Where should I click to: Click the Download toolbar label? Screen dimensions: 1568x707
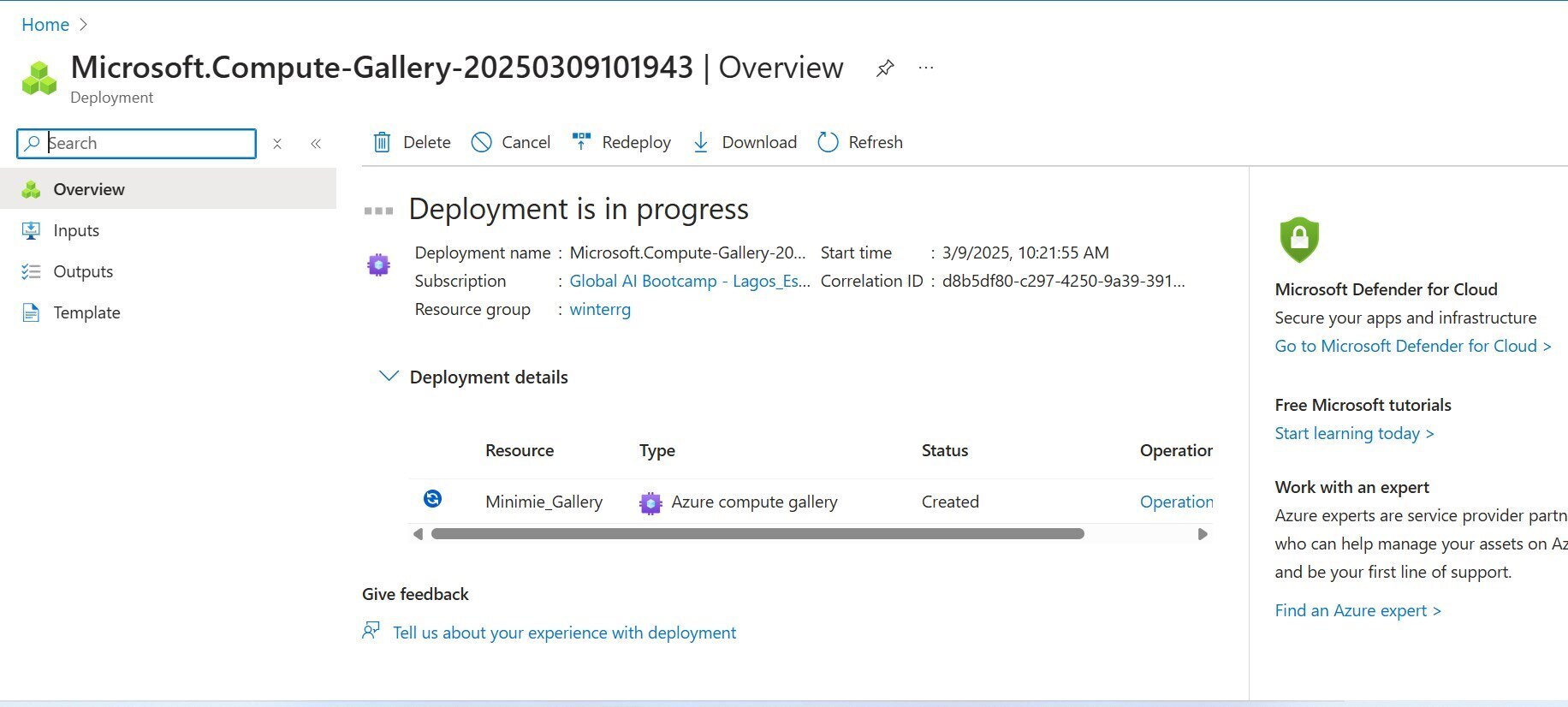(x=759, y=142)
